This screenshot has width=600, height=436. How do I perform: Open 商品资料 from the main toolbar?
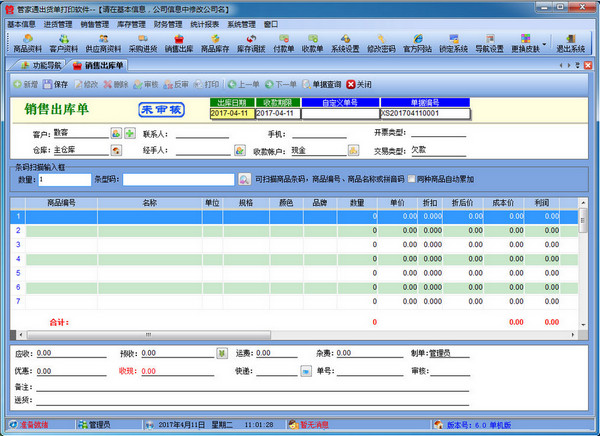tap(27, 41)
